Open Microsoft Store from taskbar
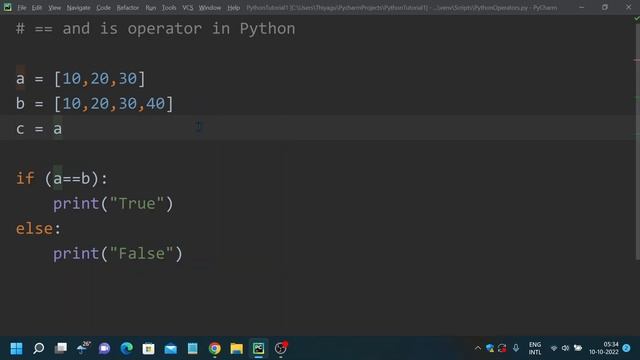The image size is (640, 360). tap(149, 348)
